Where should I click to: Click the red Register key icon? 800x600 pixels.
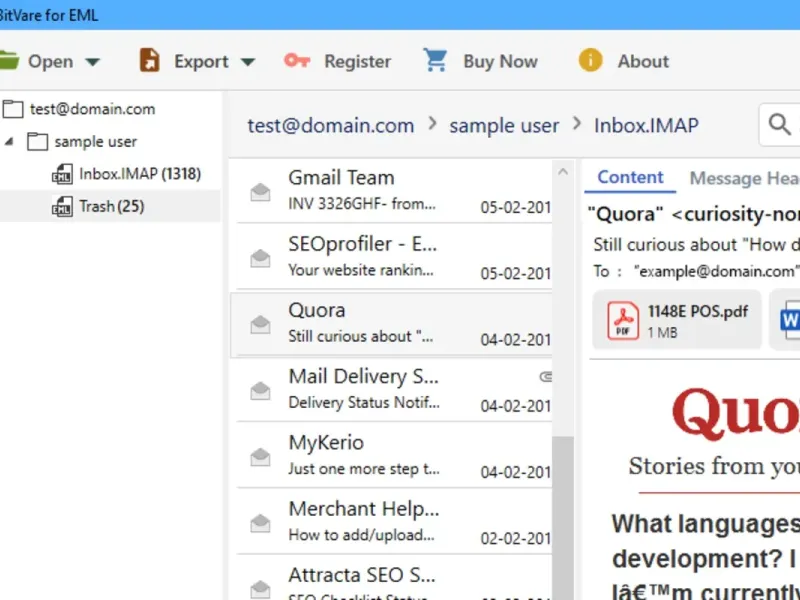click(x=297, y=61)
